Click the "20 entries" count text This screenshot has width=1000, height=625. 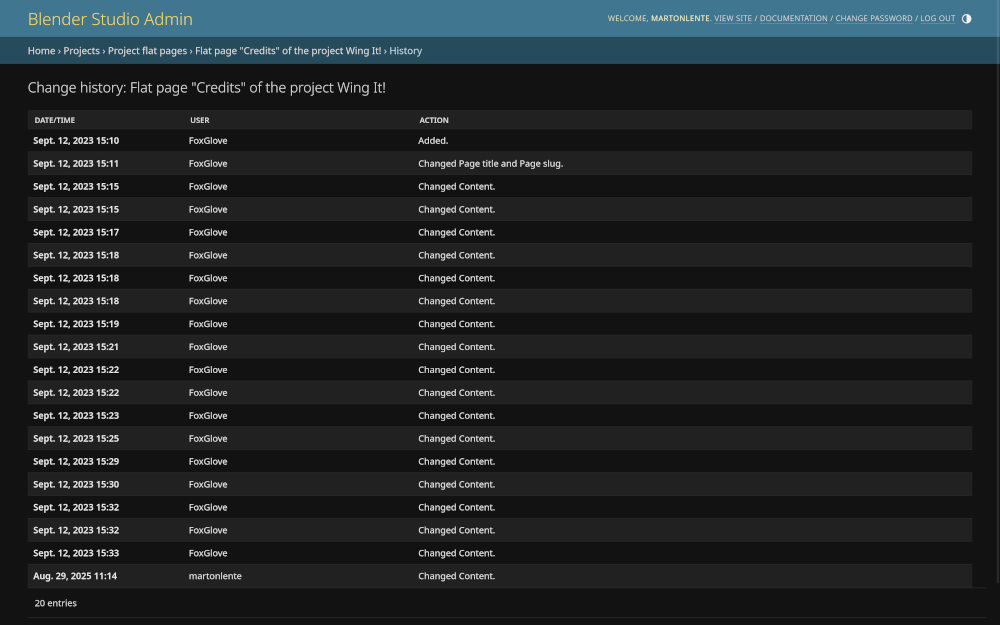pyautogui.click(x=56, y=603)
